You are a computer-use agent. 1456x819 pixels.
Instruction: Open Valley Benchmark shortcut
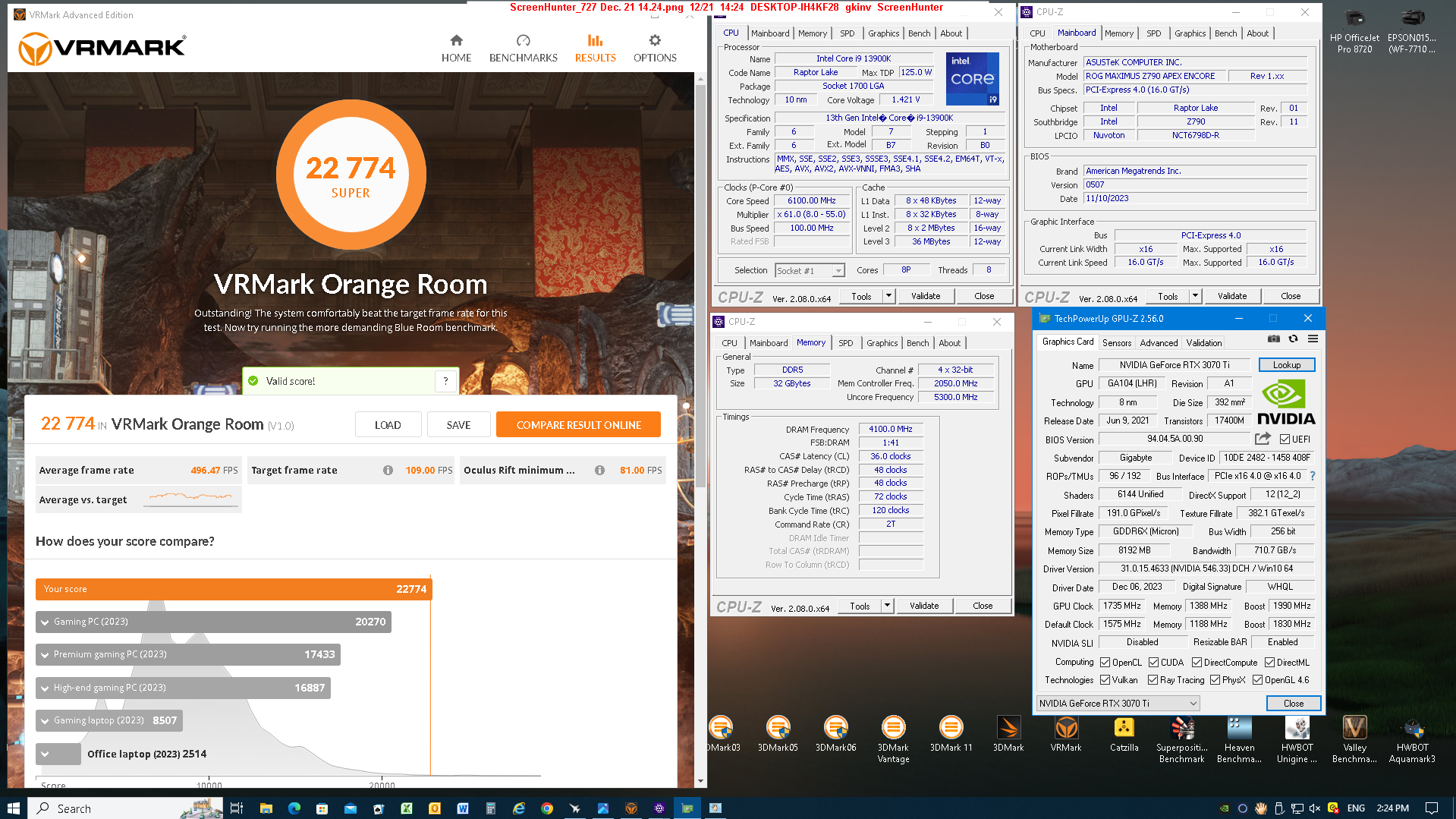1354,739
